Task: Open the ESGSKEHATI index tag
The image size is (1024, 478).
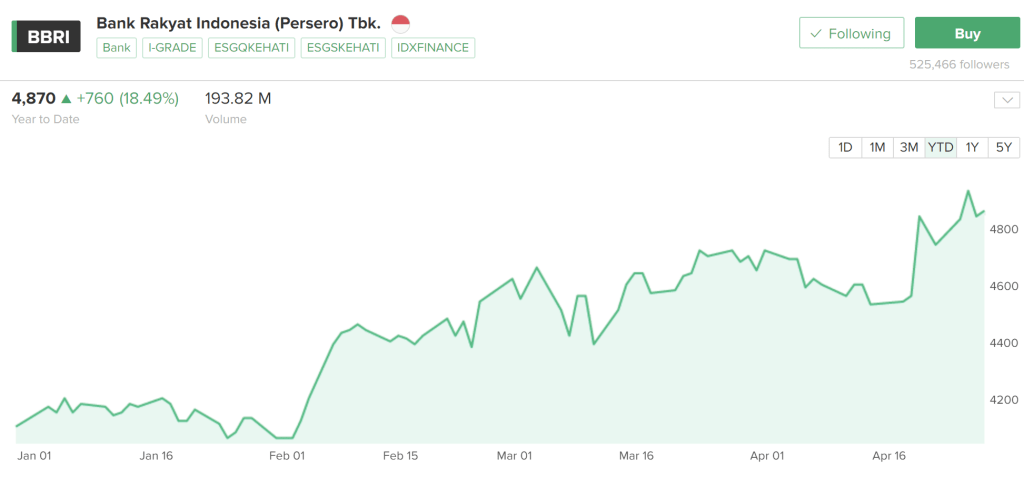Action: (x=343, y=47)
